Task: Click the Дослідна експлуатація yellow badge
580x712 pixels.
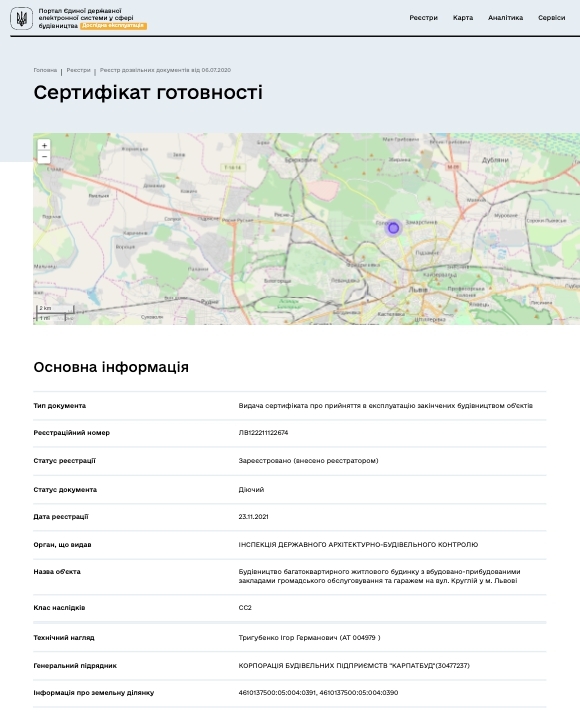Action: coord(114,26)
